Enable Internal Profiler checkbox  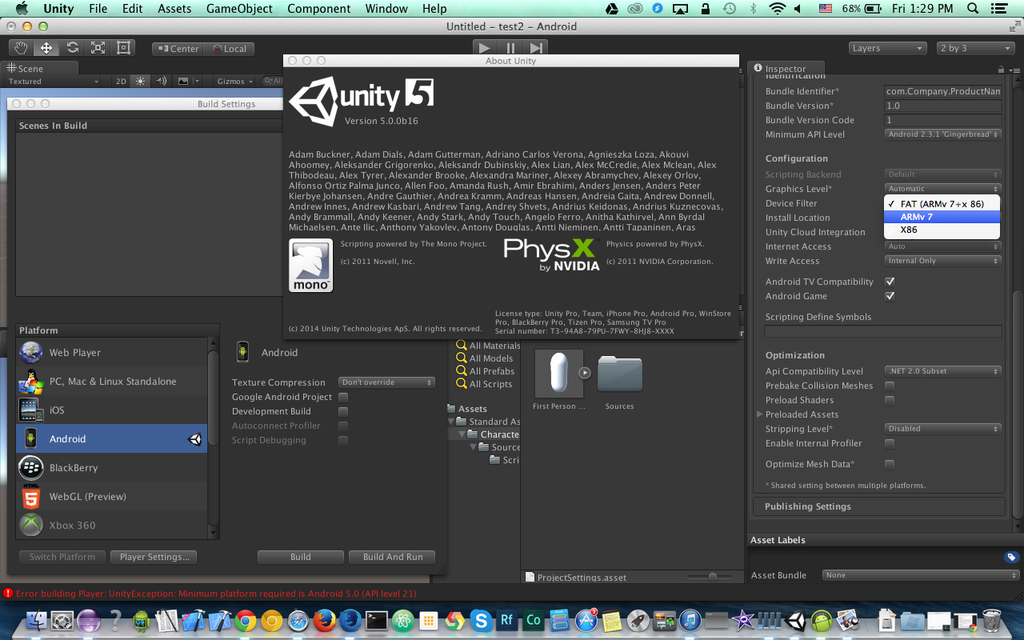[889, 443]
